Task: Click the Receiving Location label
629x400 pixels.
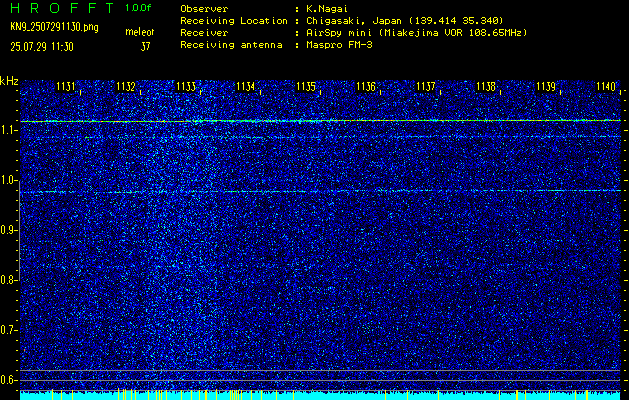Action: (x=234, y=21)
